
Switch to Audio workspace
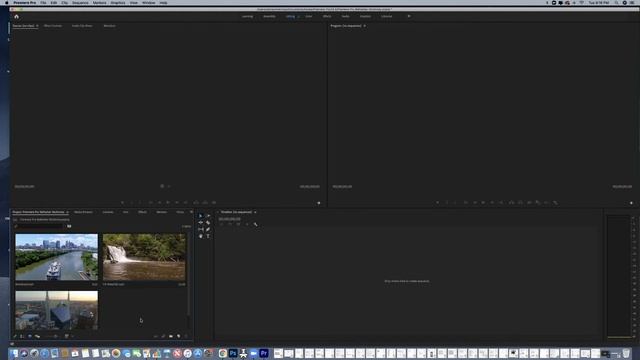345,16
